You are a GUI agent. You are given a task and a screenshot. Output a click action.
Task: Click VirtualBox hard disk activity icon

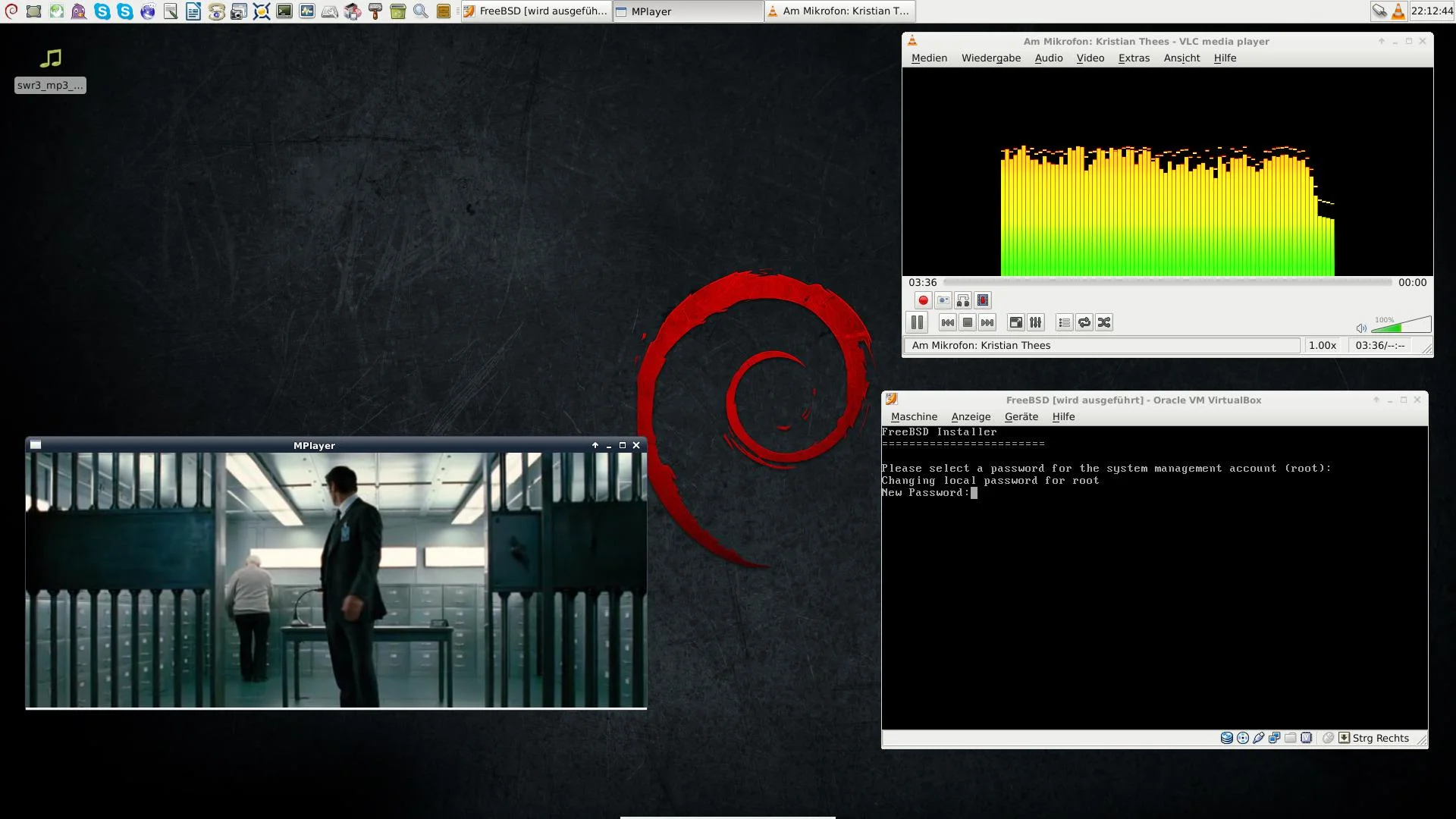pos(1226,738)
